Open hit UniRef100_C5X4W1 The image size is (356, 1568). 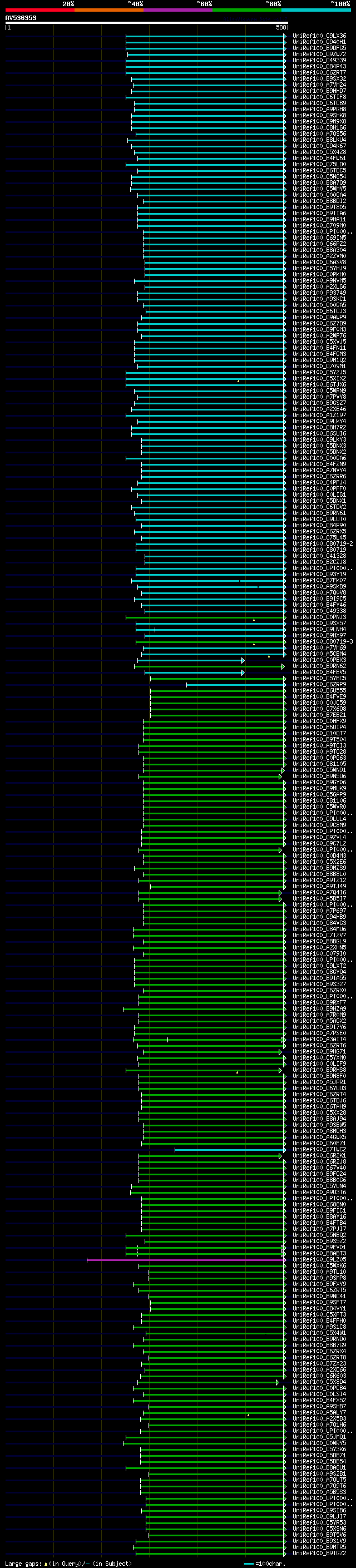pyautogui.click(x=319, y=1333)
